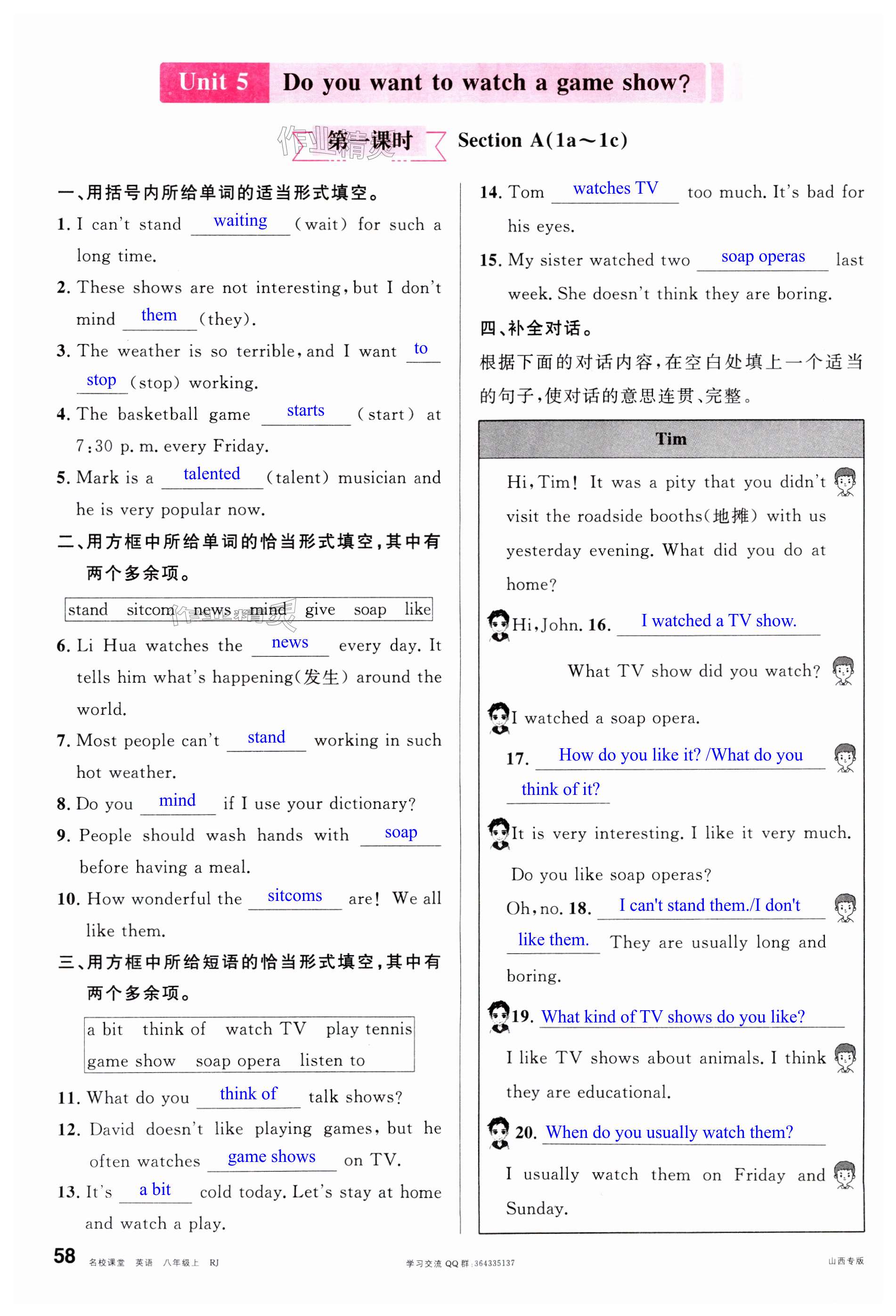Click the pink "Unit 5" label

click(x=214, y=82)
